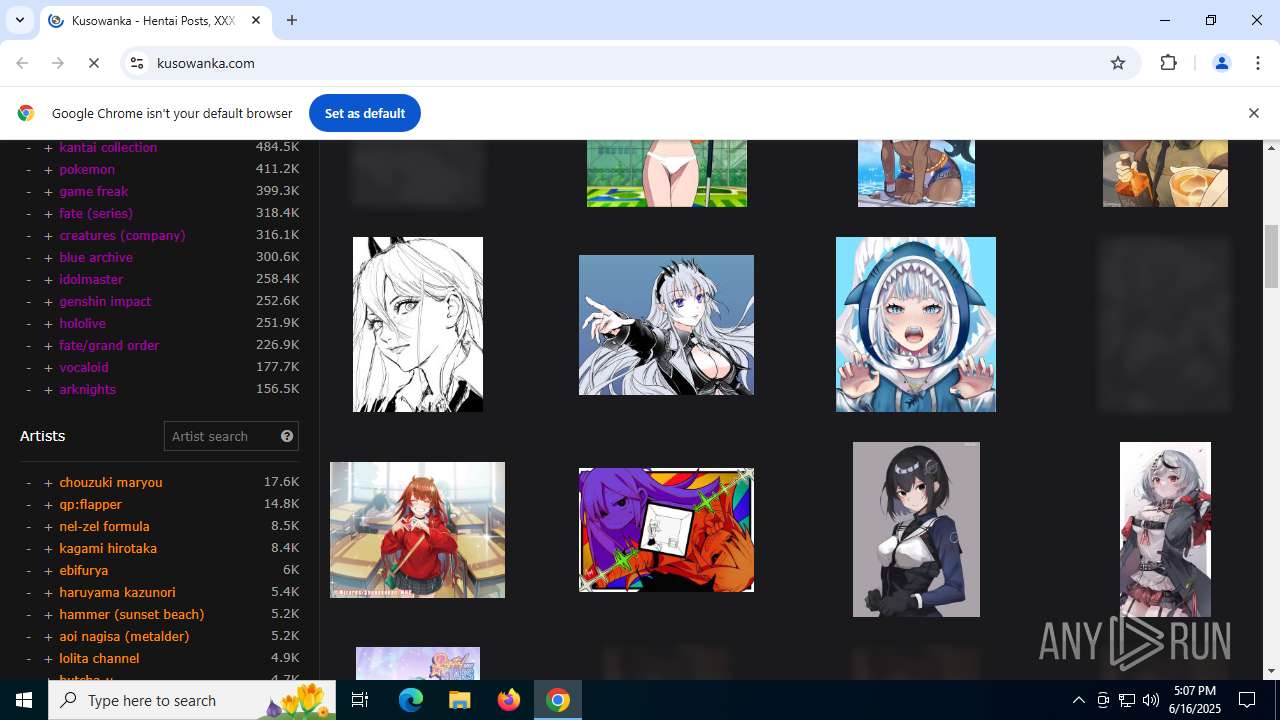Open Chrome's three-dot menu
1280x720 pixels.
click(x=1258, y=63)
